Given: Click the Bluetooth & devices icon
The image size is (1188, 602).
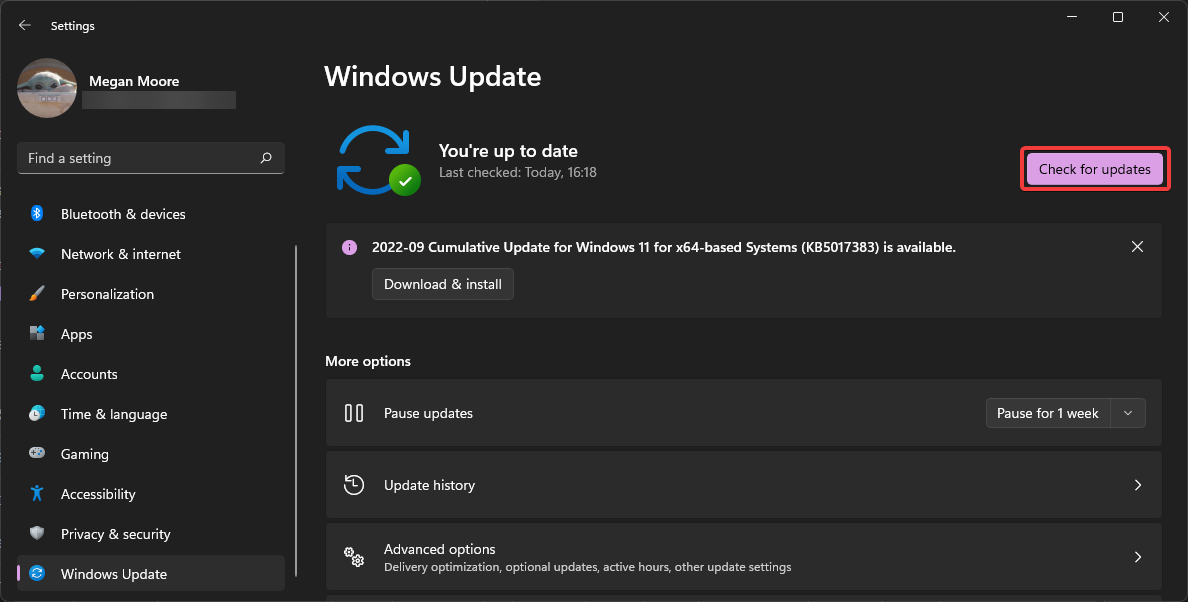Looking at the screenshot, I should pos(37,214).
